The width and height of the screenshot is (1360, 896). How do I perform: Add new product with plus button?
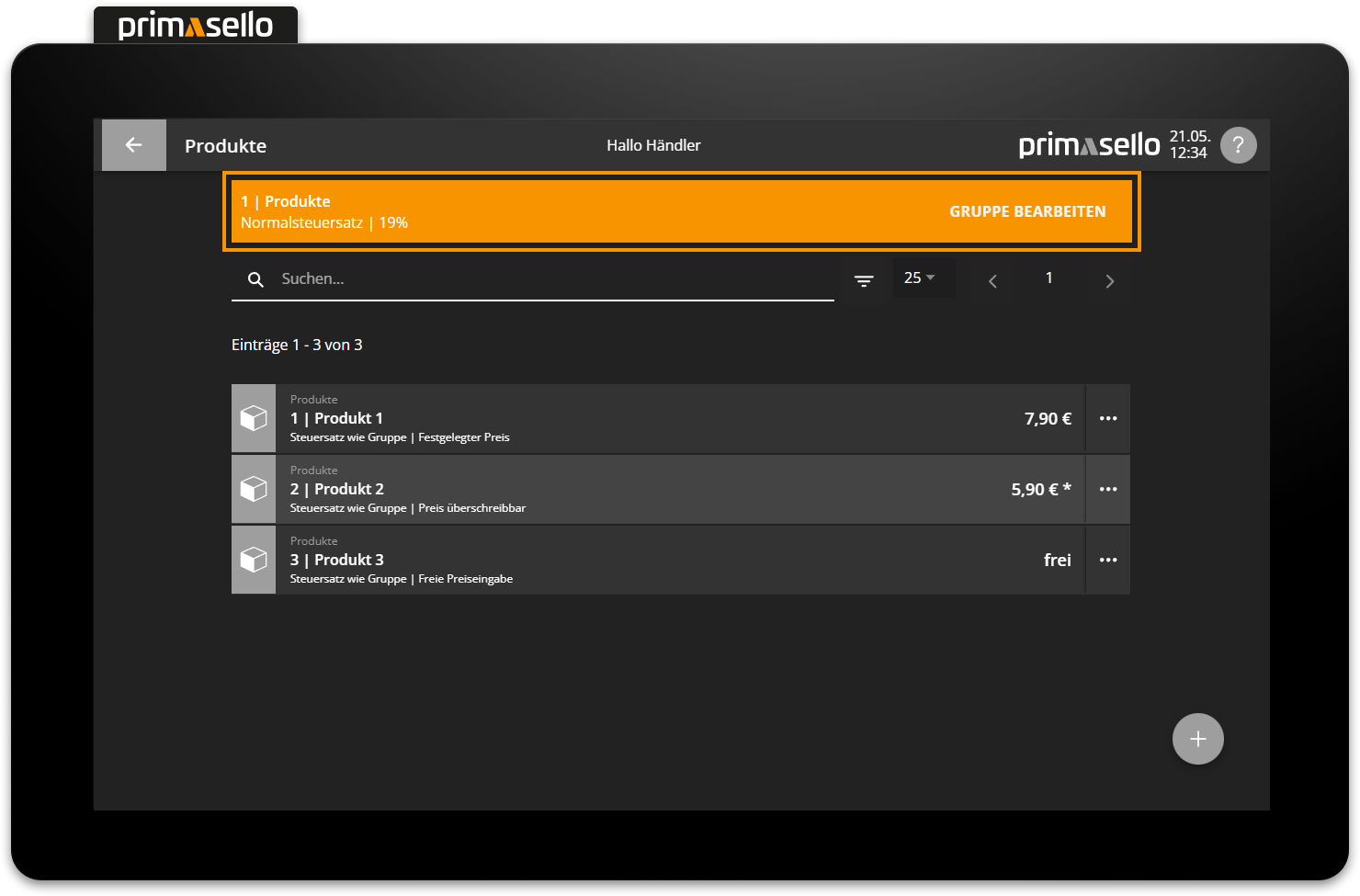tap(1197, 739)
